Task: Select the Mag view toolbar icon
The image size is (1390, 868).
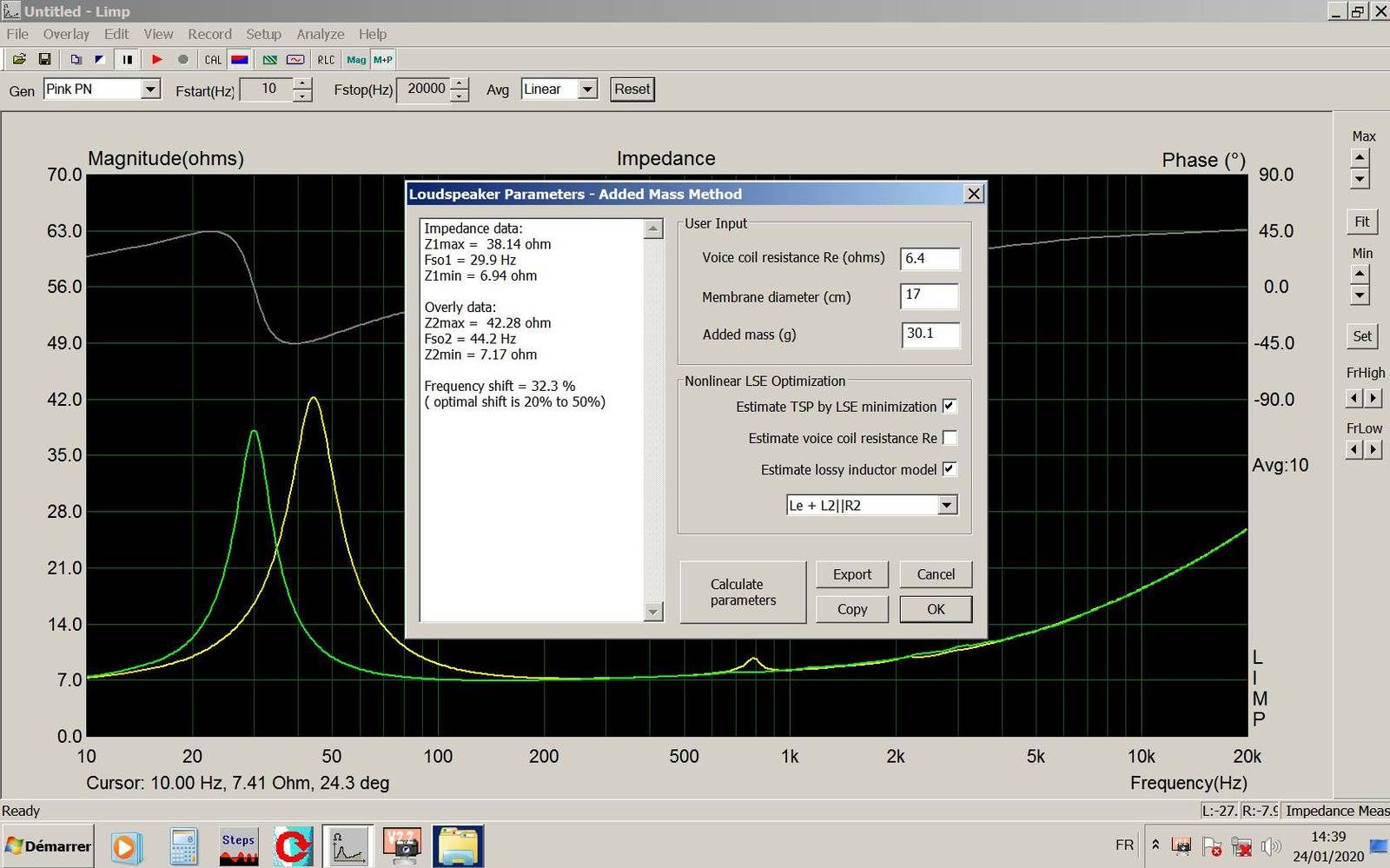Action: (356, 60)
